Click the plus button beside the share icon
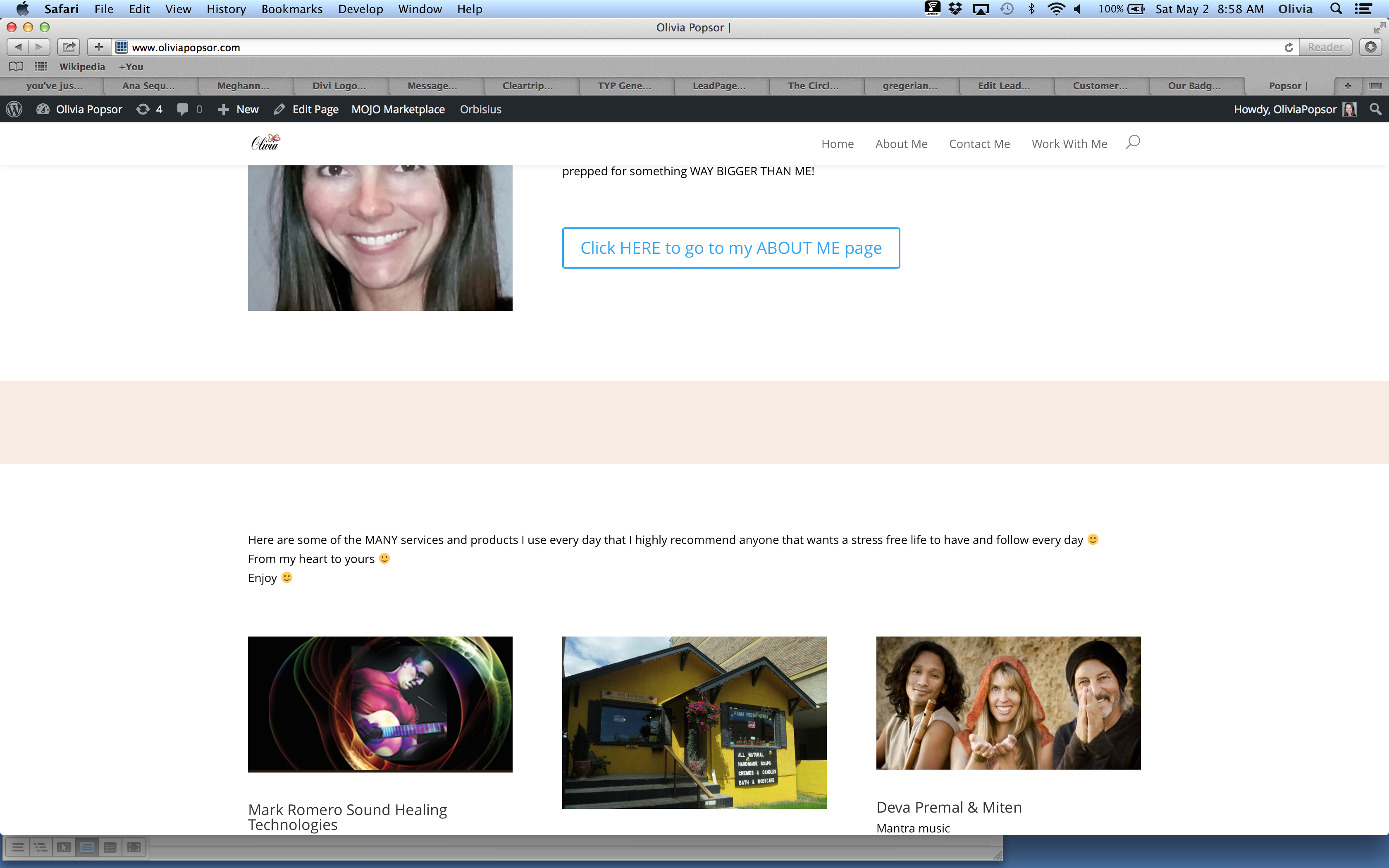 (x=99, y=47)
